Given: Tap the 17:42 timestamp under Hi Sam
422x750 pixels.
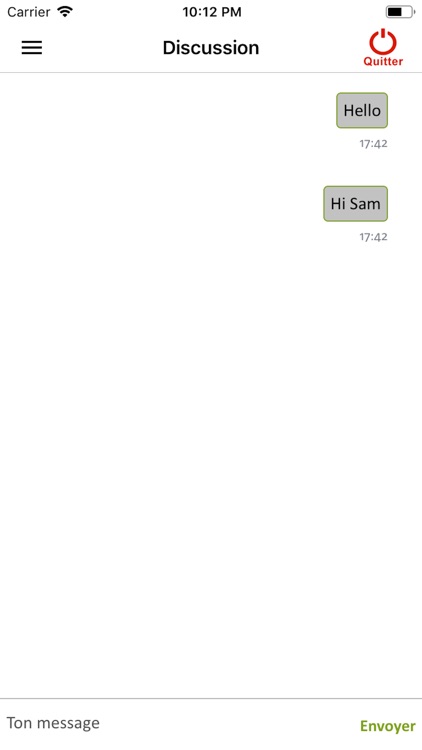Looking at the screenshot, I should click(373, 237).
